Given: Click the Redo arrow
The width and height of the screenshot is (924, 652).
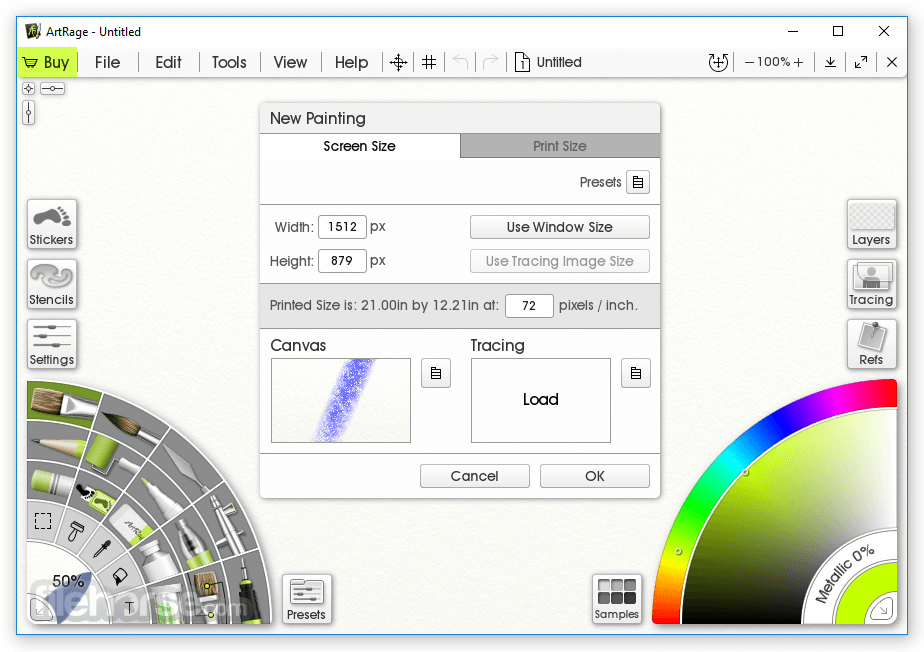Looking at the screenshot, I should click(490, 62).
